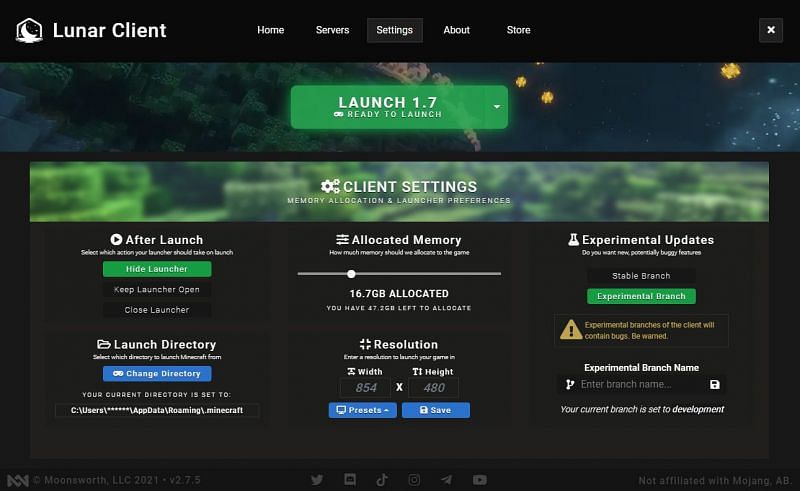Select Experimental Branch option

(641, 296)
